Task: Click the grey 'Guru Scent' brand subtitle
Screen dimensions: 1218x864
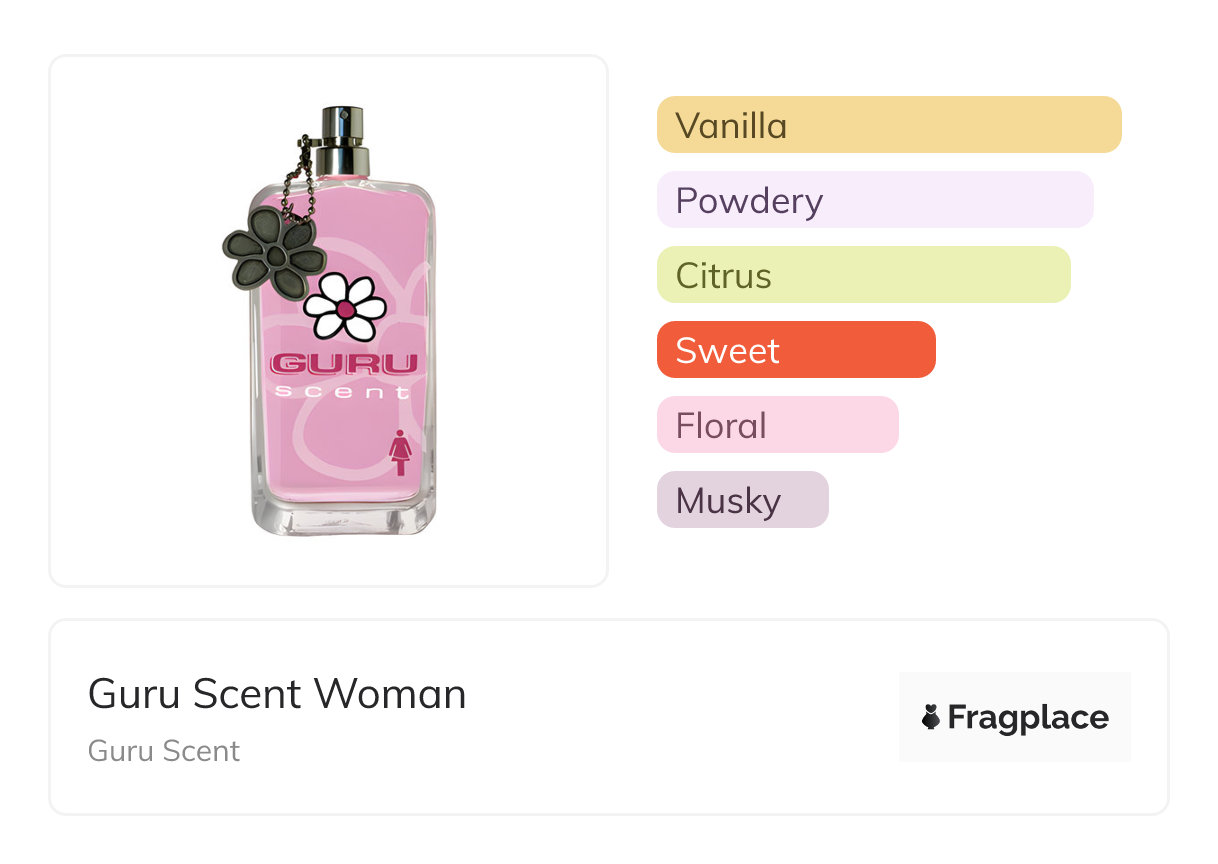Action: point(164,751)
